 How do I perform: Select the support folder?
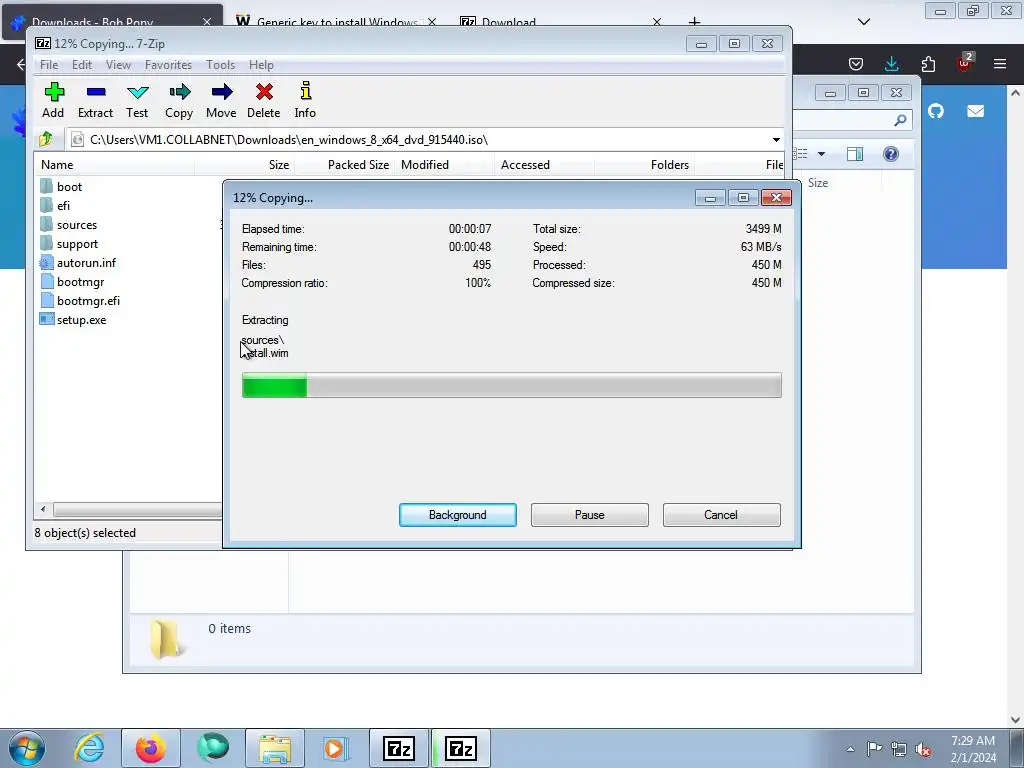point(69,244)
